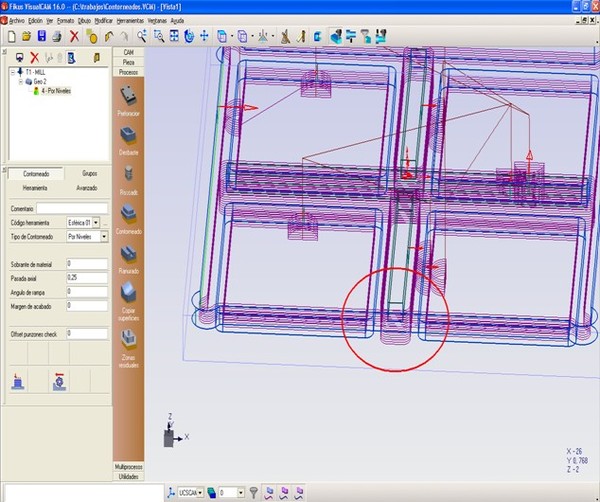This screenshot has height=502, width=600.
Task: Choose the Ranurado slotting process icon
Action: pos(128,252)
